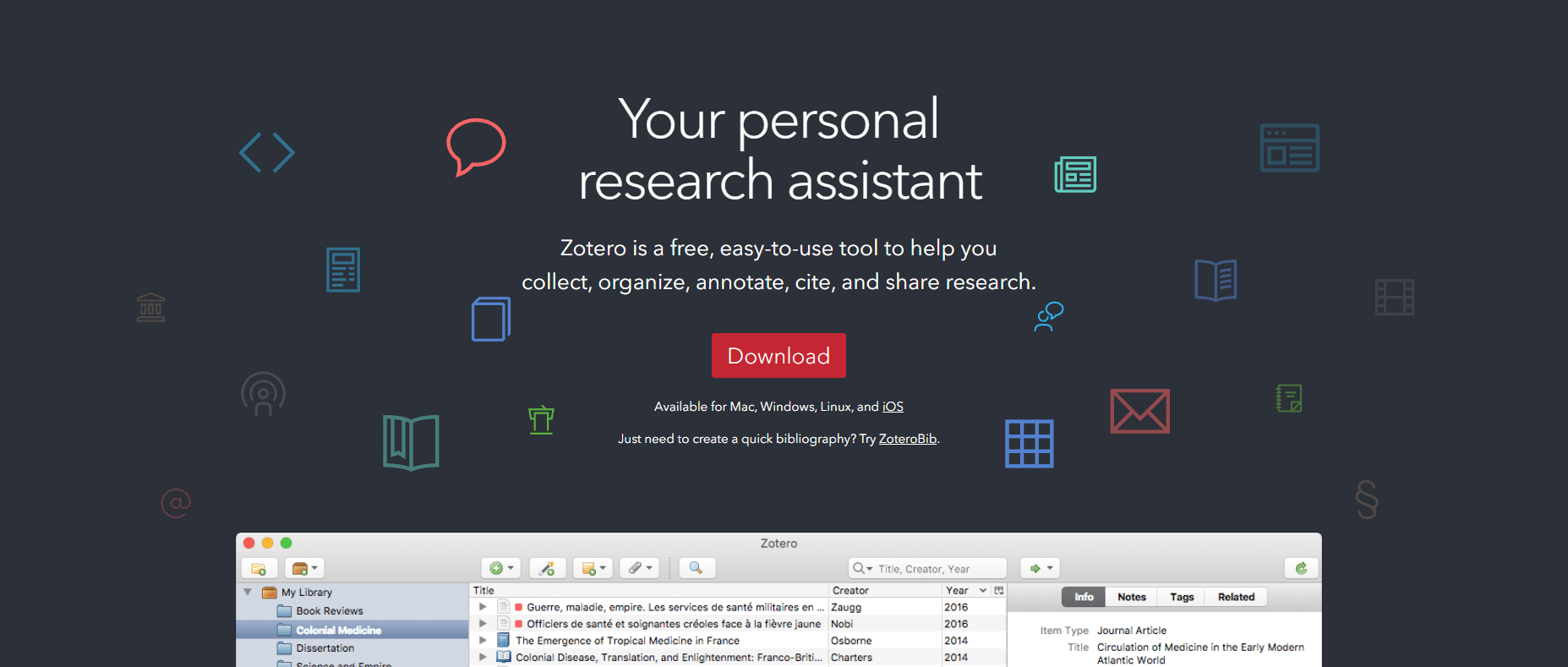Click the column picker icon beside Year
The height and width of the screenshot is (667, 1568).
(999, 591)
